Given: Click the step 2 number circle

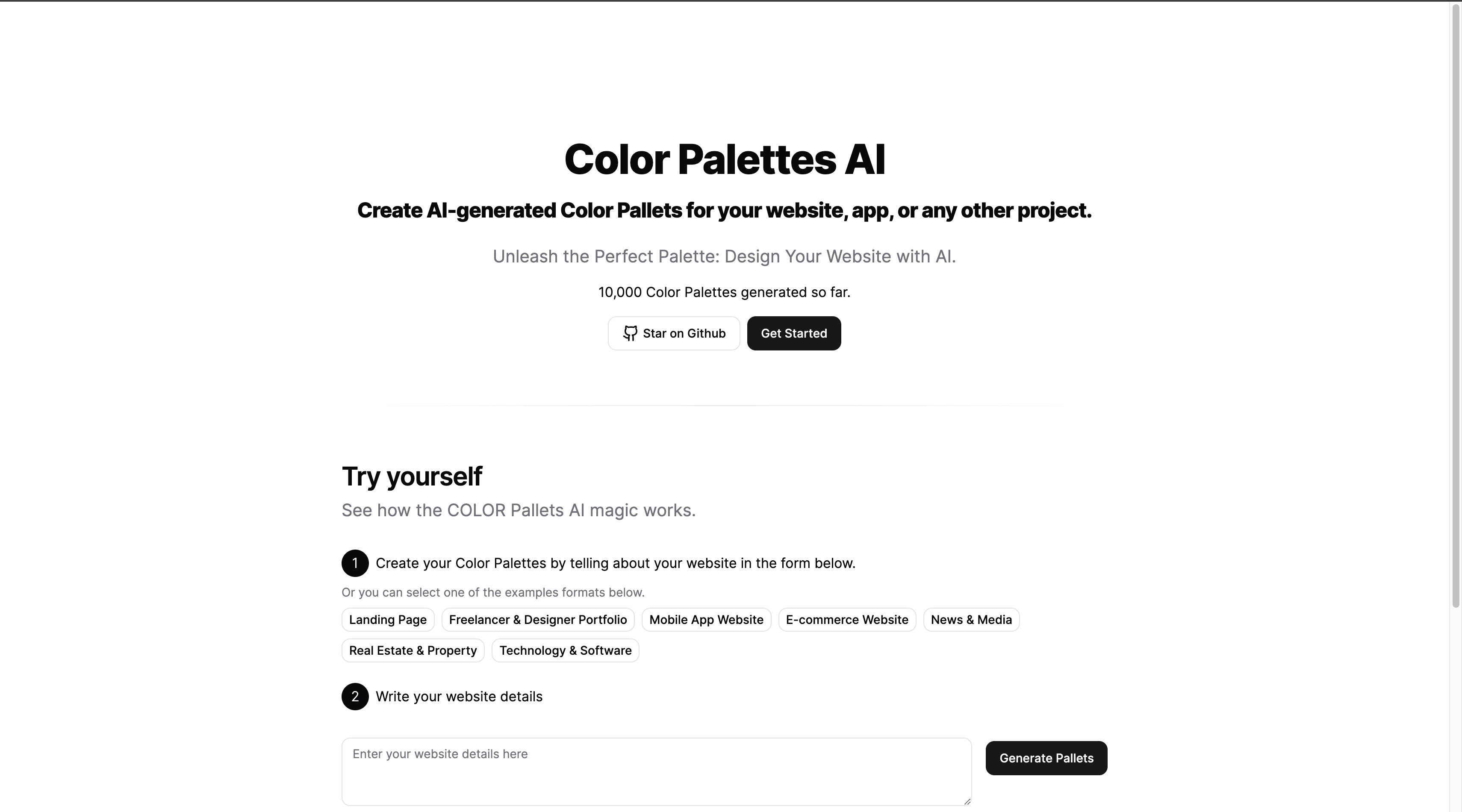Looking at the screenshot, I should click(x=355, y=697).
